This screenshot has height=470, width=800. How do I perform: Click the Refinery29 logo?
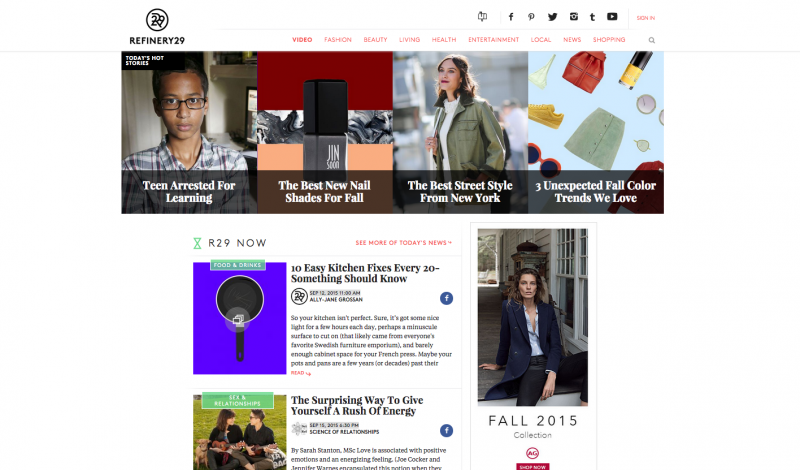click(x=157, y=27)
